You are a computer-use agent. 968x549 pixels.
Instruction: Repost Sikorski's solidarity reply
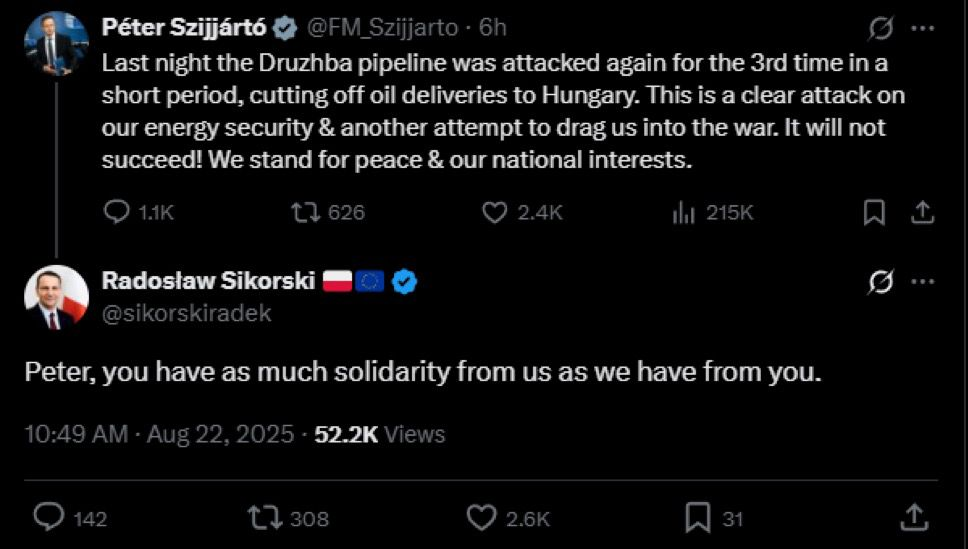coord(264,517)
